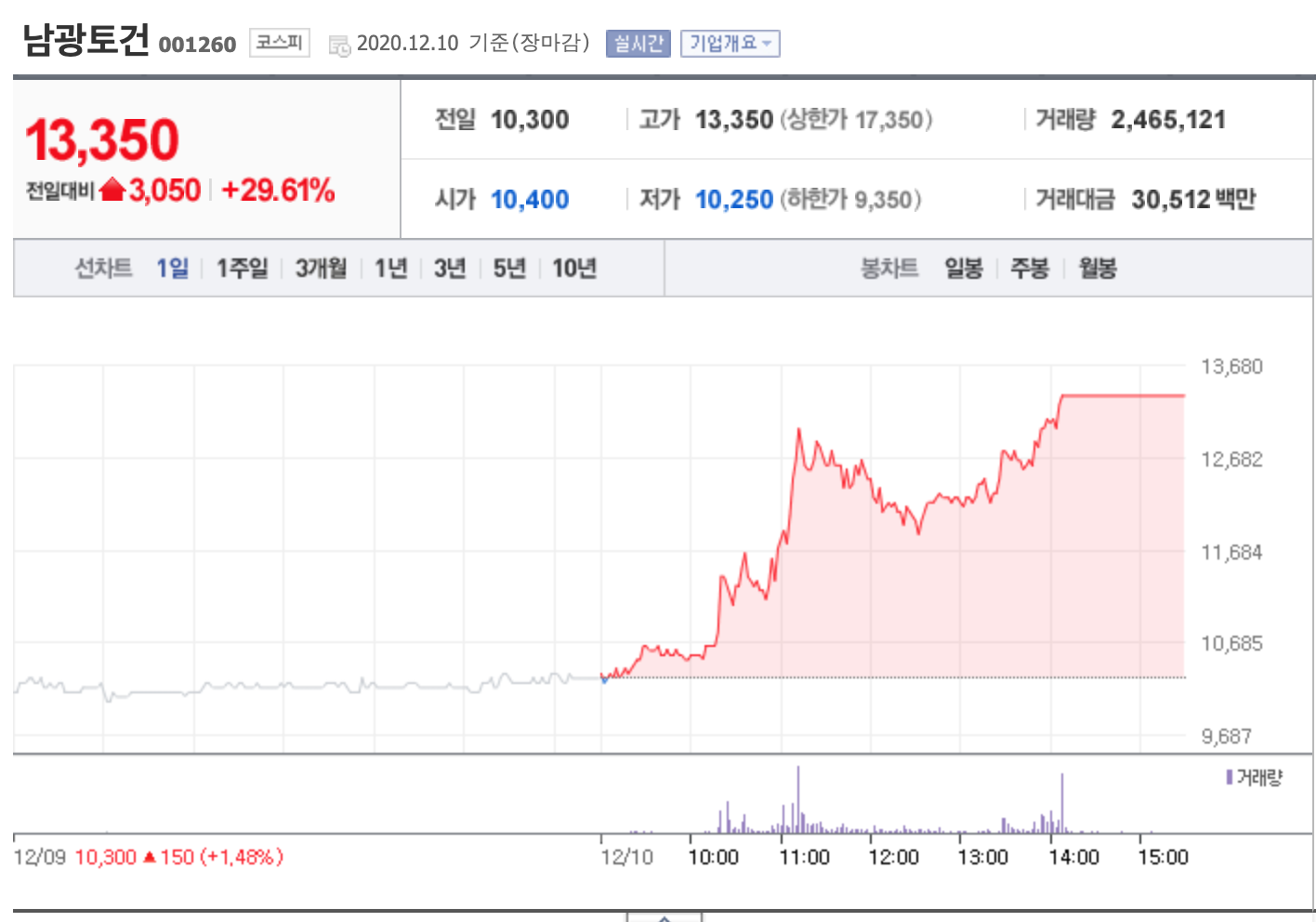The image size is (1316, 922).
Task: Click the 거래량 value 2,465,121
Action: [1168, 120]
